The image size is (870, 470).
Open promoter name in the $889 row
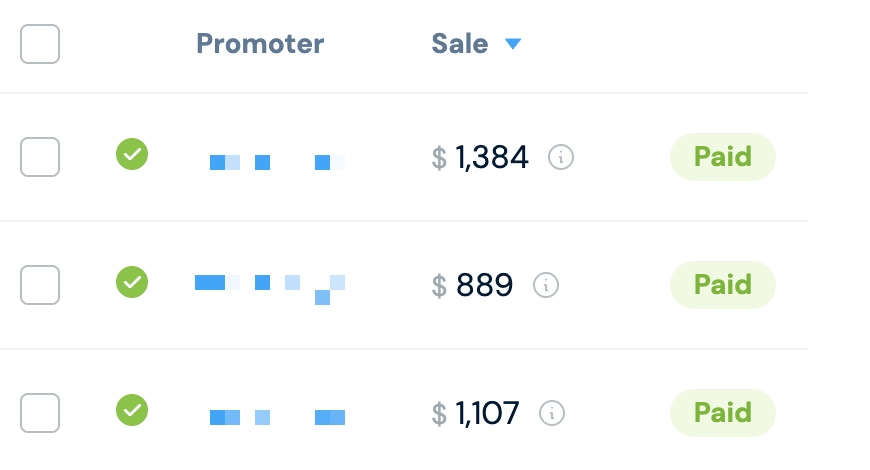tap(270, 286)
